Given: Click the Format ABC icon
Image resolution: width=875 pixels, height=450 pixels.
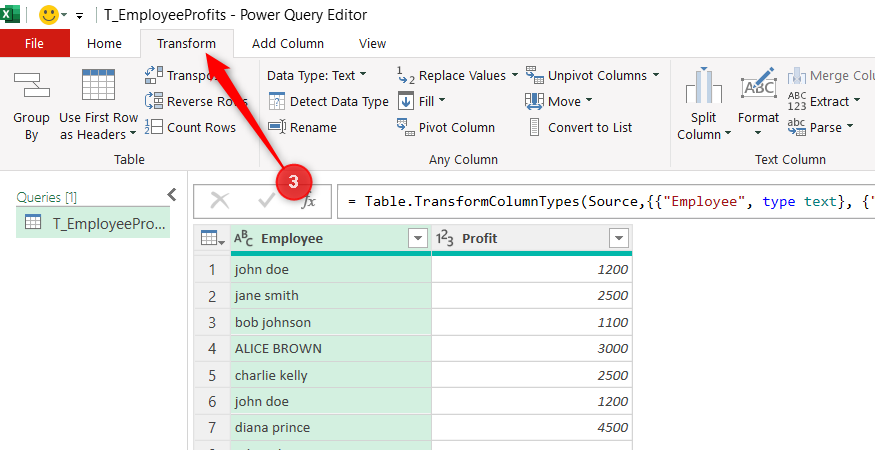Looking at the screenshot, I should [x=758, y=85].
